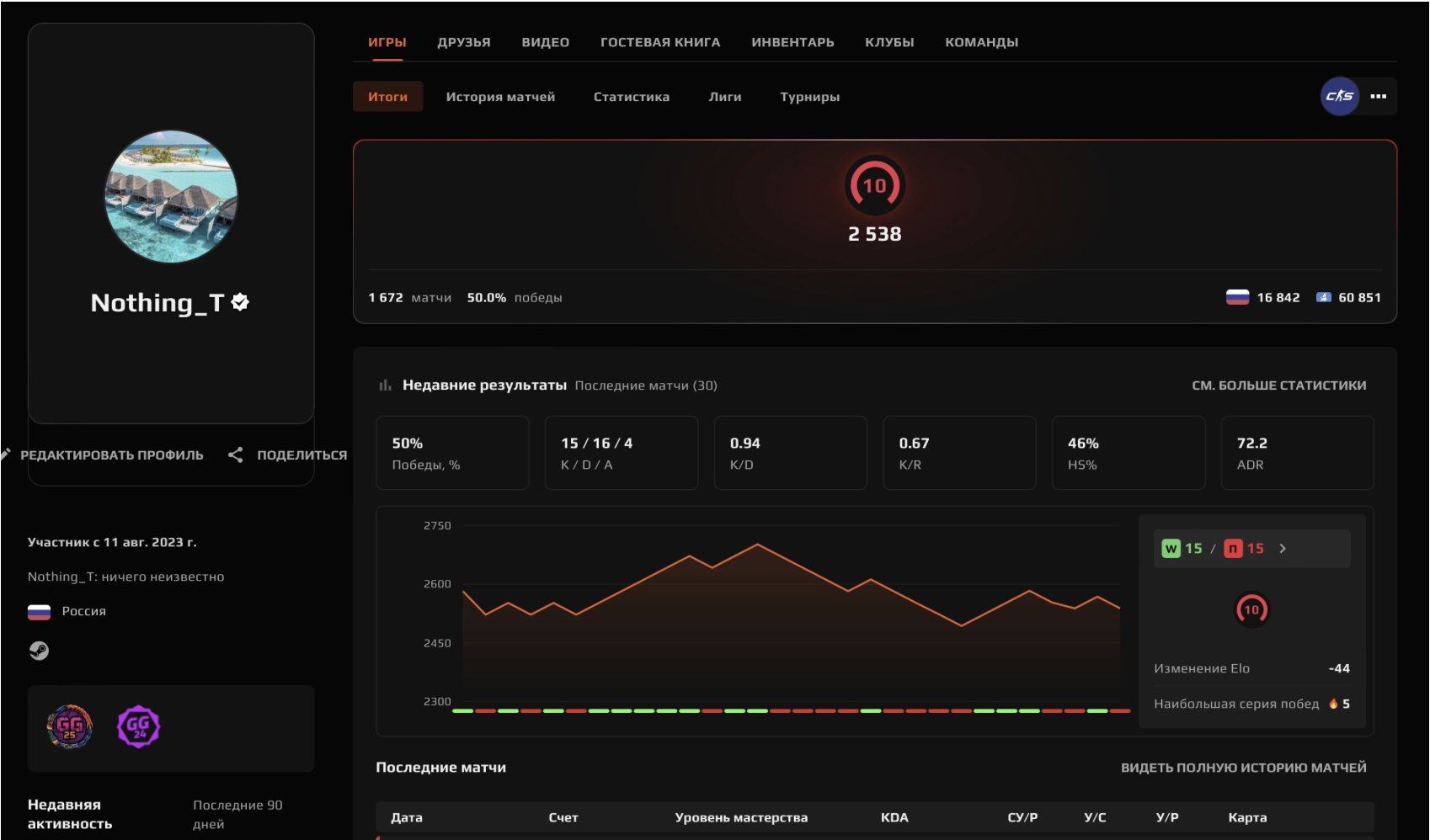Click the Steam account icon

coord(39,651)
